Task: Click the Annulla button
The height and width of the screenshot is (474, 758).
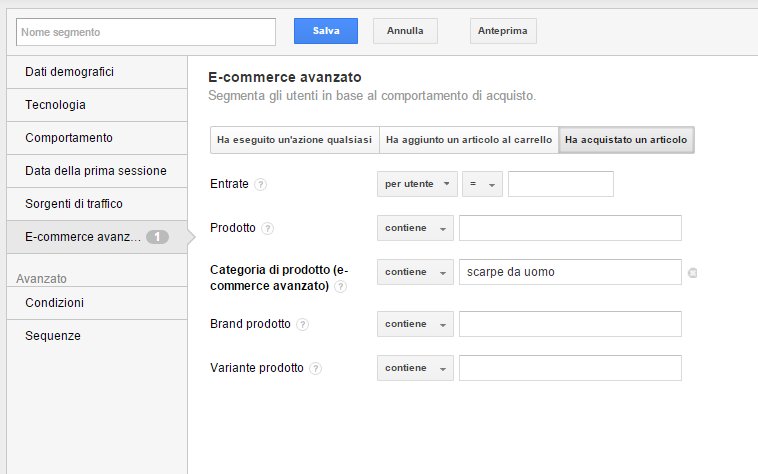Action: tap(405, 32)
